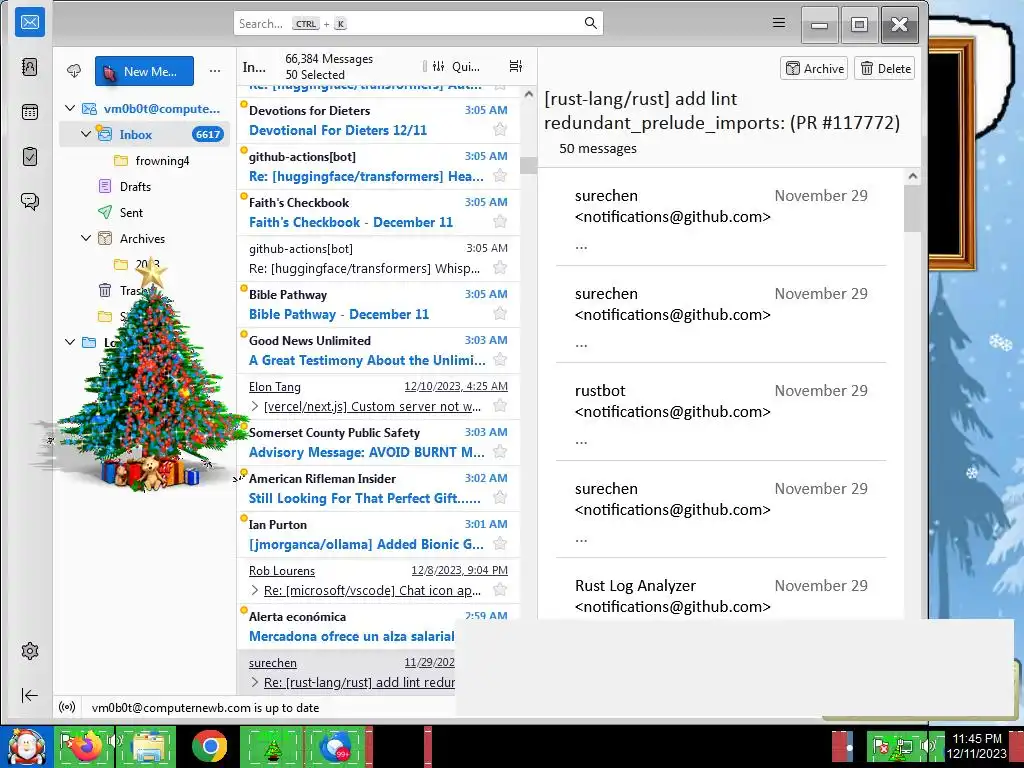Collapse the Local Folders tree chevron
This screenshot has height=768, width=1024.
71,342
